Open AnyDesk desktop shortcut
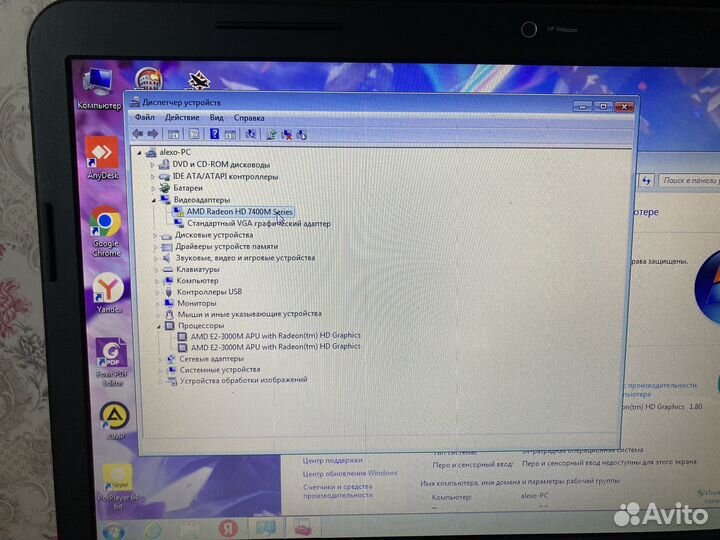This screenshot has width=720, height=540. 103,158
